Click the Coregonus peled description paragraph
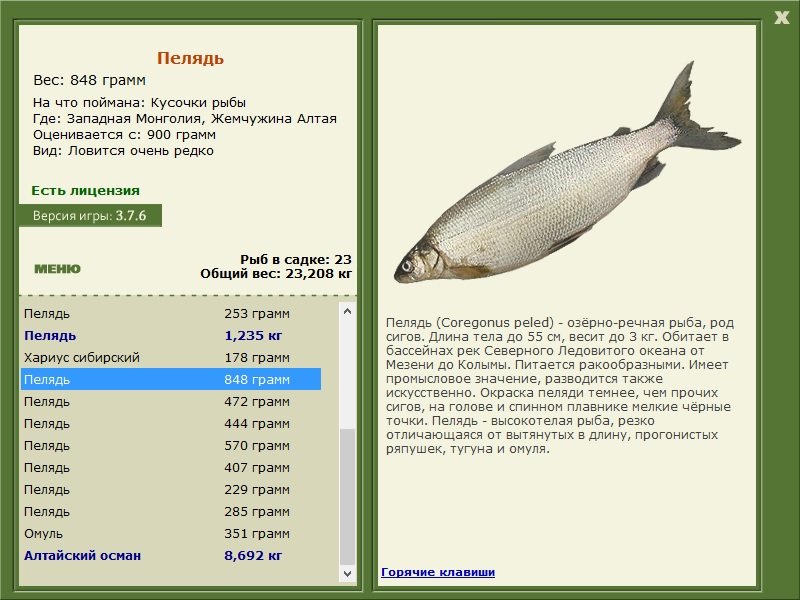This screenshot has width=800, height=600. coord(560,386)
